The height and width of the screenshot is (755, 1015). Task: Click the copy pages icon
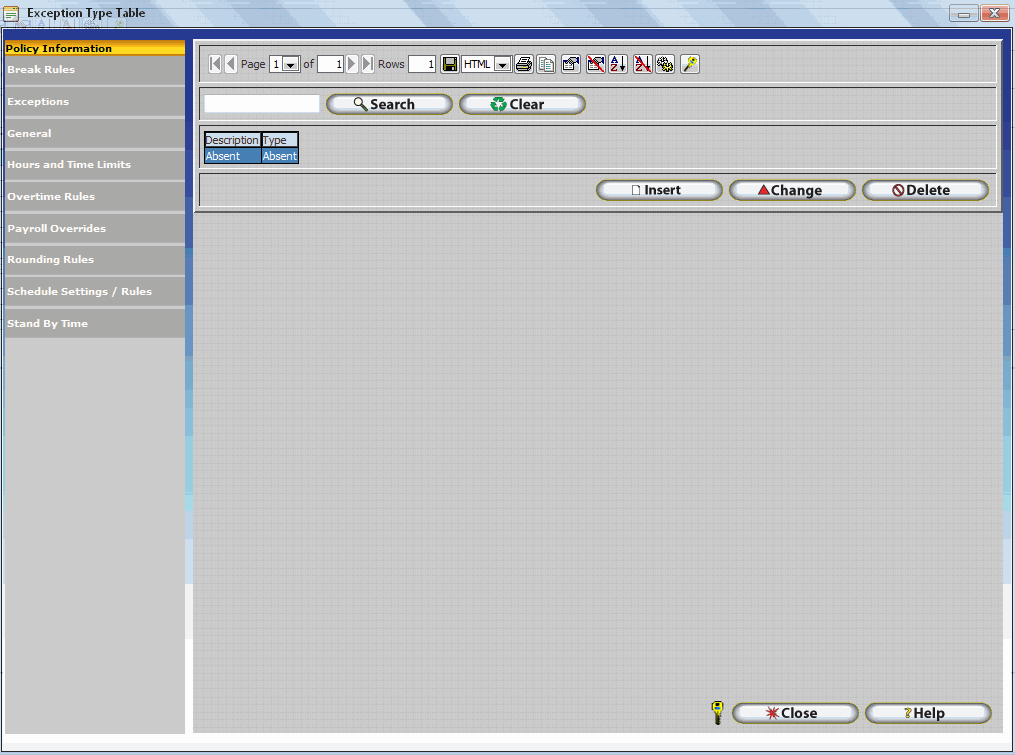546,64
